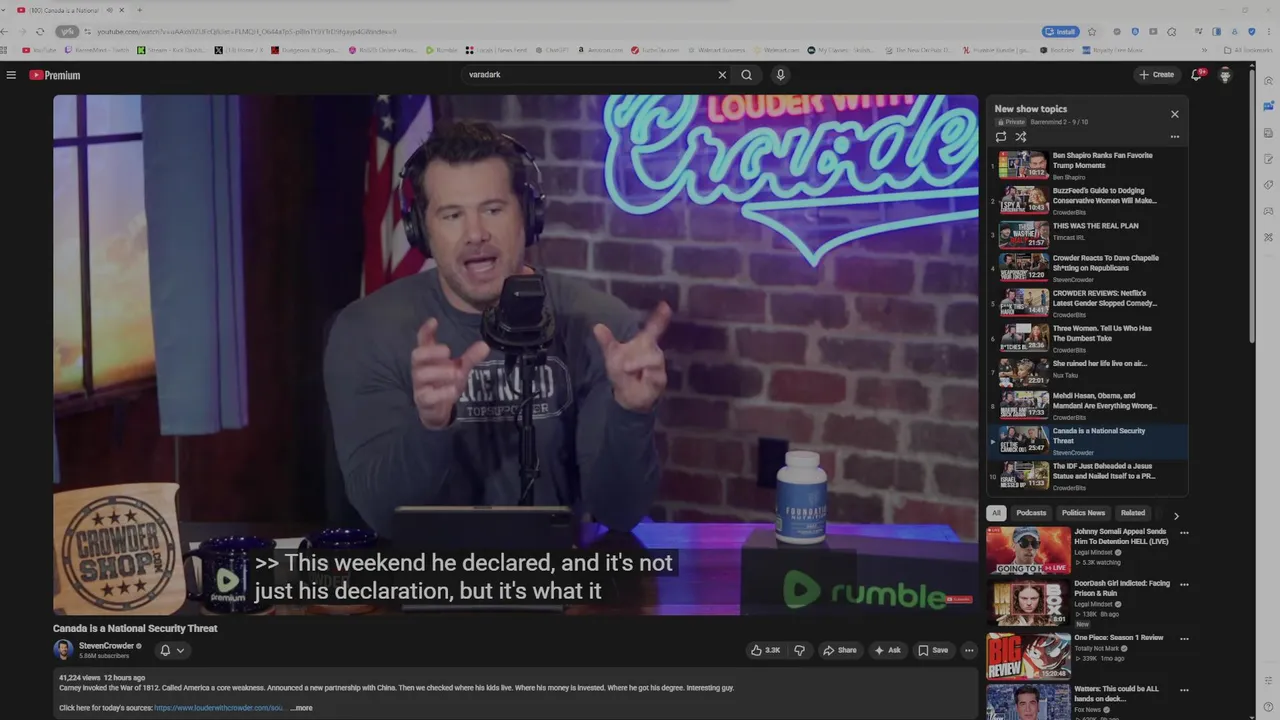
Task: Open options menu for Watters video
Action: (1184, 690)
